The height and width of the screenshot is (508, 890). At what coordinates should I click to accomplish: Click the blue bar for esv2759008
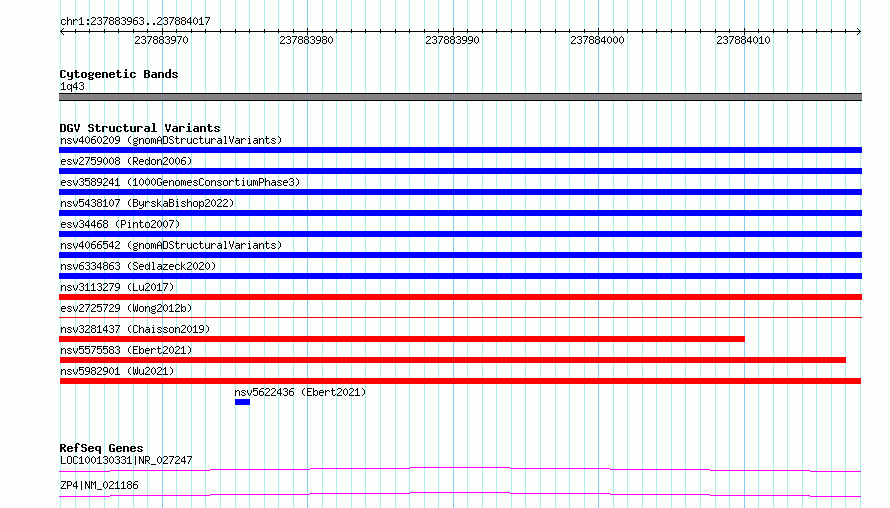coord(460,171)
